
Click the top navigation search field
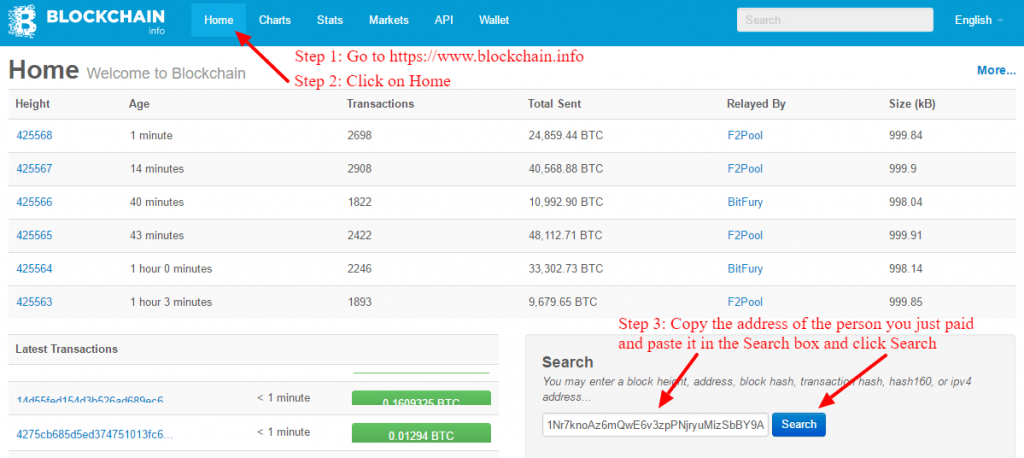point(834,20)
